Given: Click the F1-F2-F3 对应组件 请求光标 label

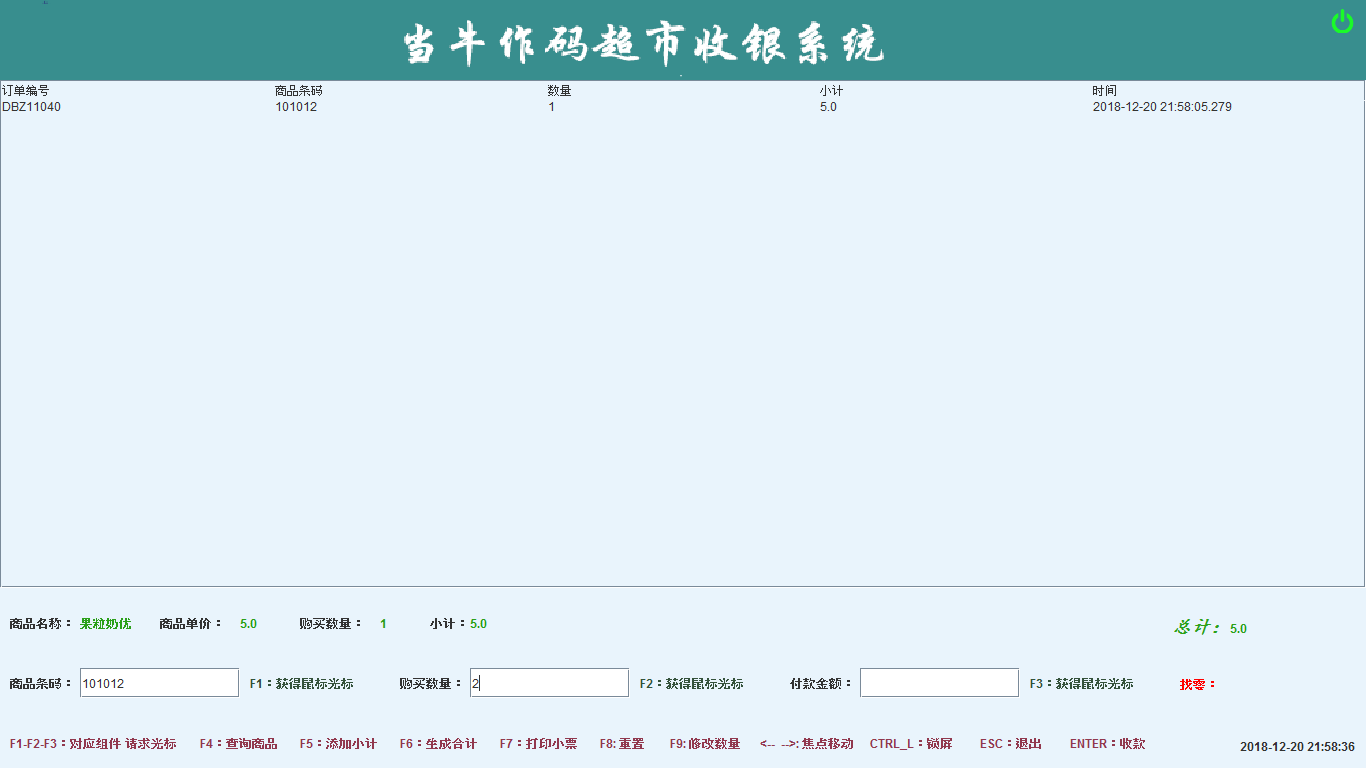Looking at the screenshot, I should [x=93, y=744].
